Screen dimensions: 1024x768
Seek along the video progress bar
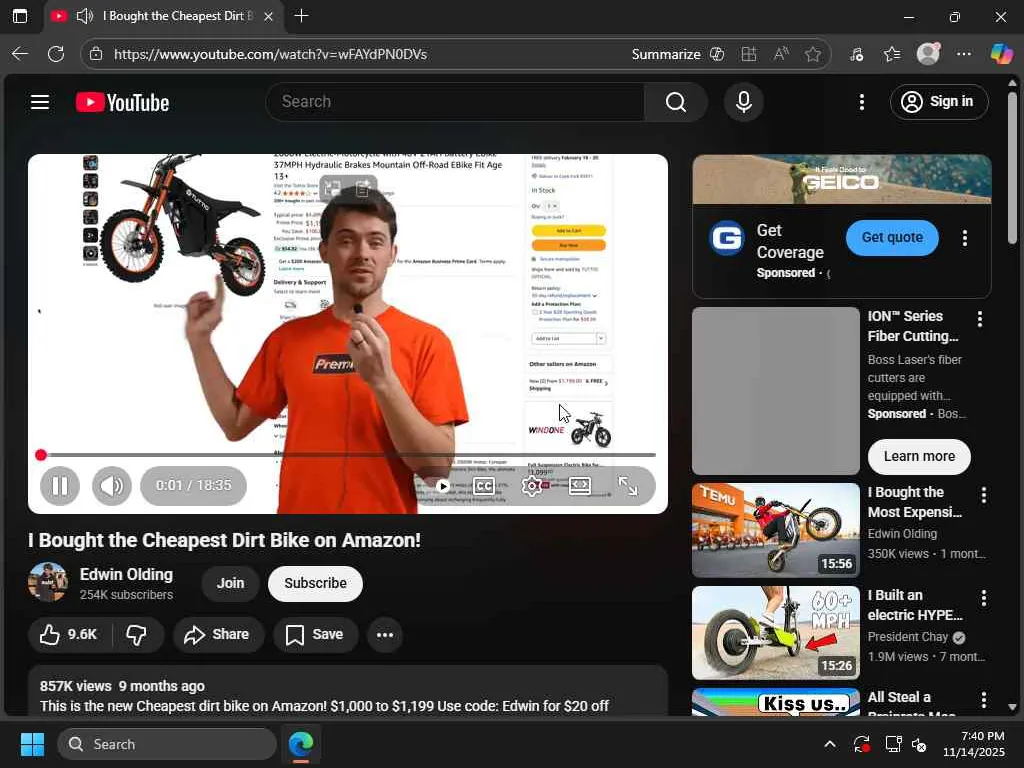click(347, 455)
